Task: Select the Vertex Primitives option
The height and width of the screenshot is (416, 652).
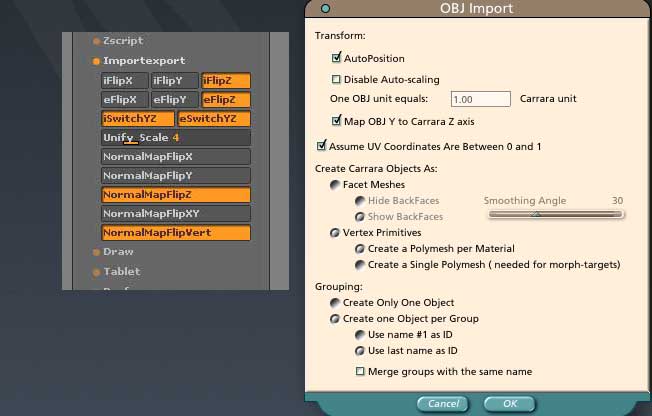Action: 335,233
